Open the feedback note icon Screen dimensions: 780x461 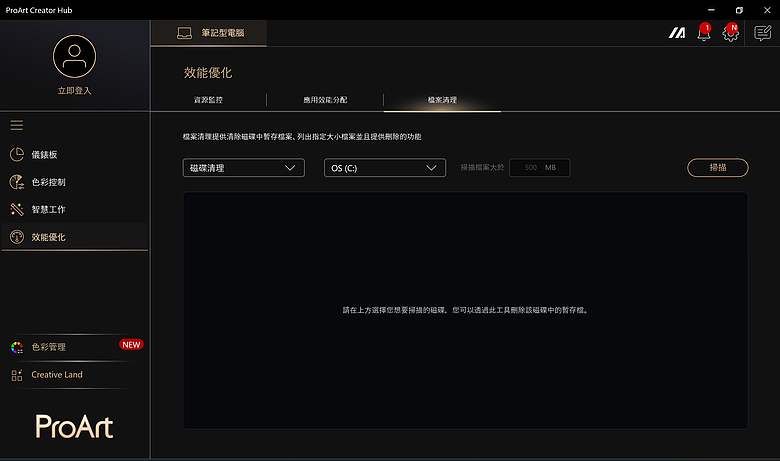pyautogui.click(x=763, y=33)
